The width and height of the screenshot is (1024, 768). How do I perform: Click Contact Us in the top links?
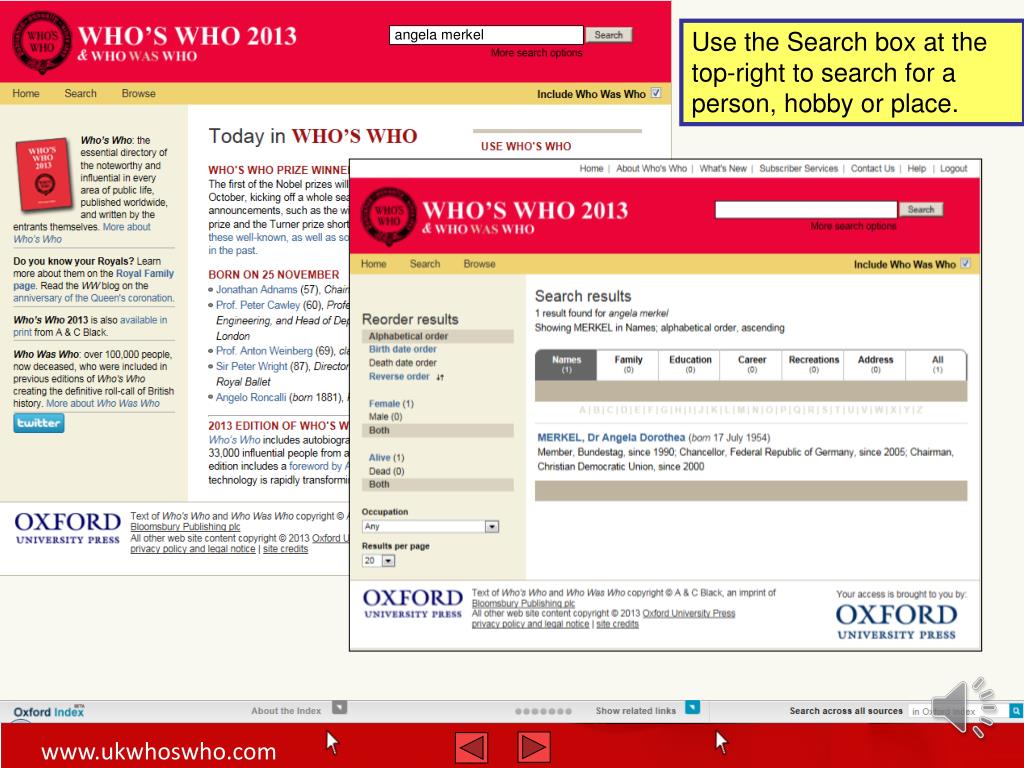tap(872, 168)
